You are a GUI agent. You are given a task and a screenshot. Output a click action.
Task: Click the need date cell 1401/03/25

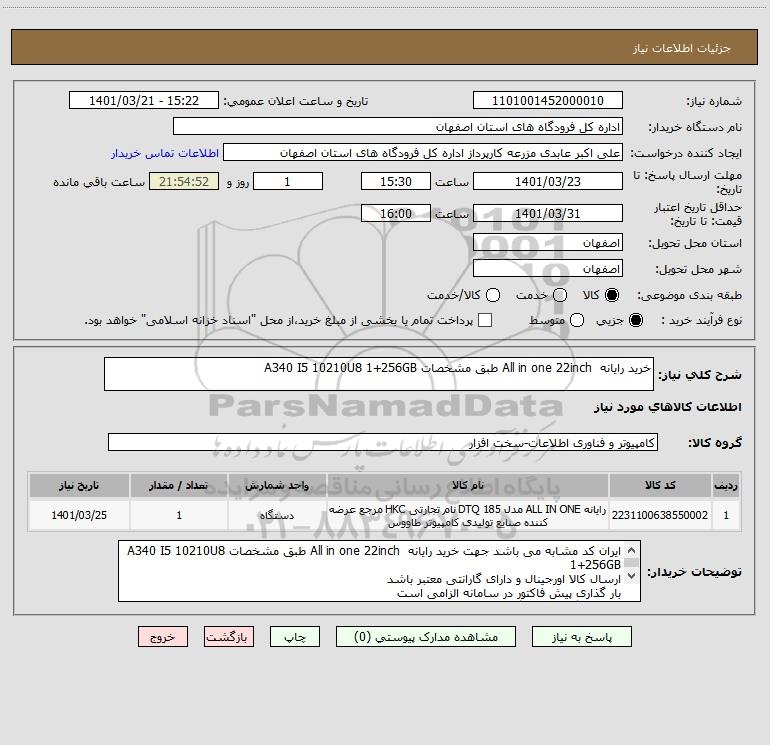(x=79, y=515)
